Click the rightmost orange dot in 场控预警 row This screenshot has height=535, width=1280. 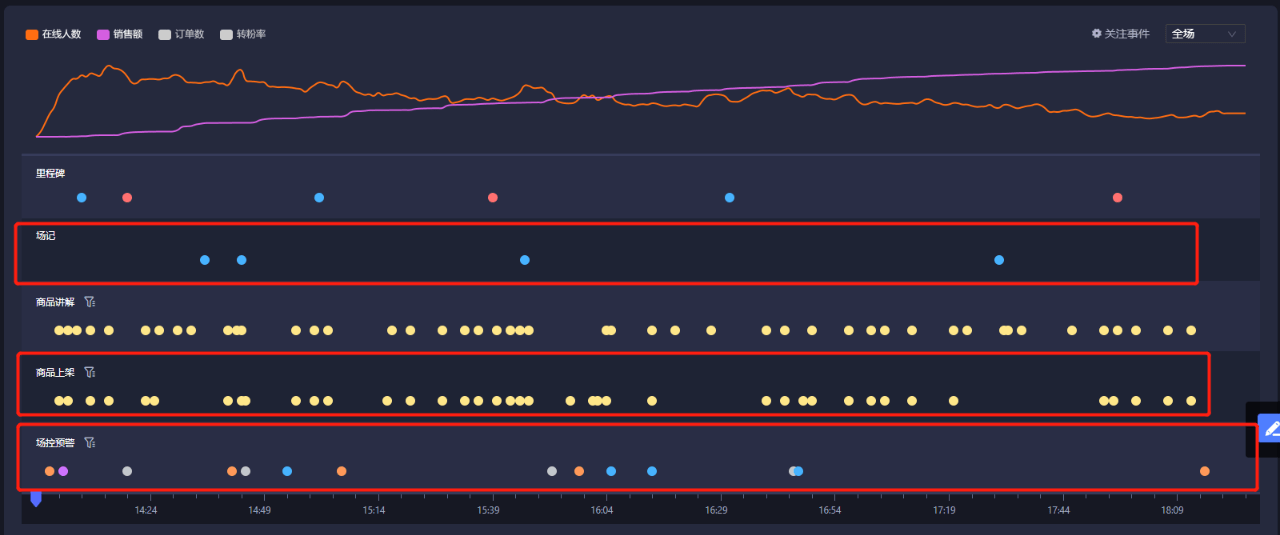pos(1205,471)
